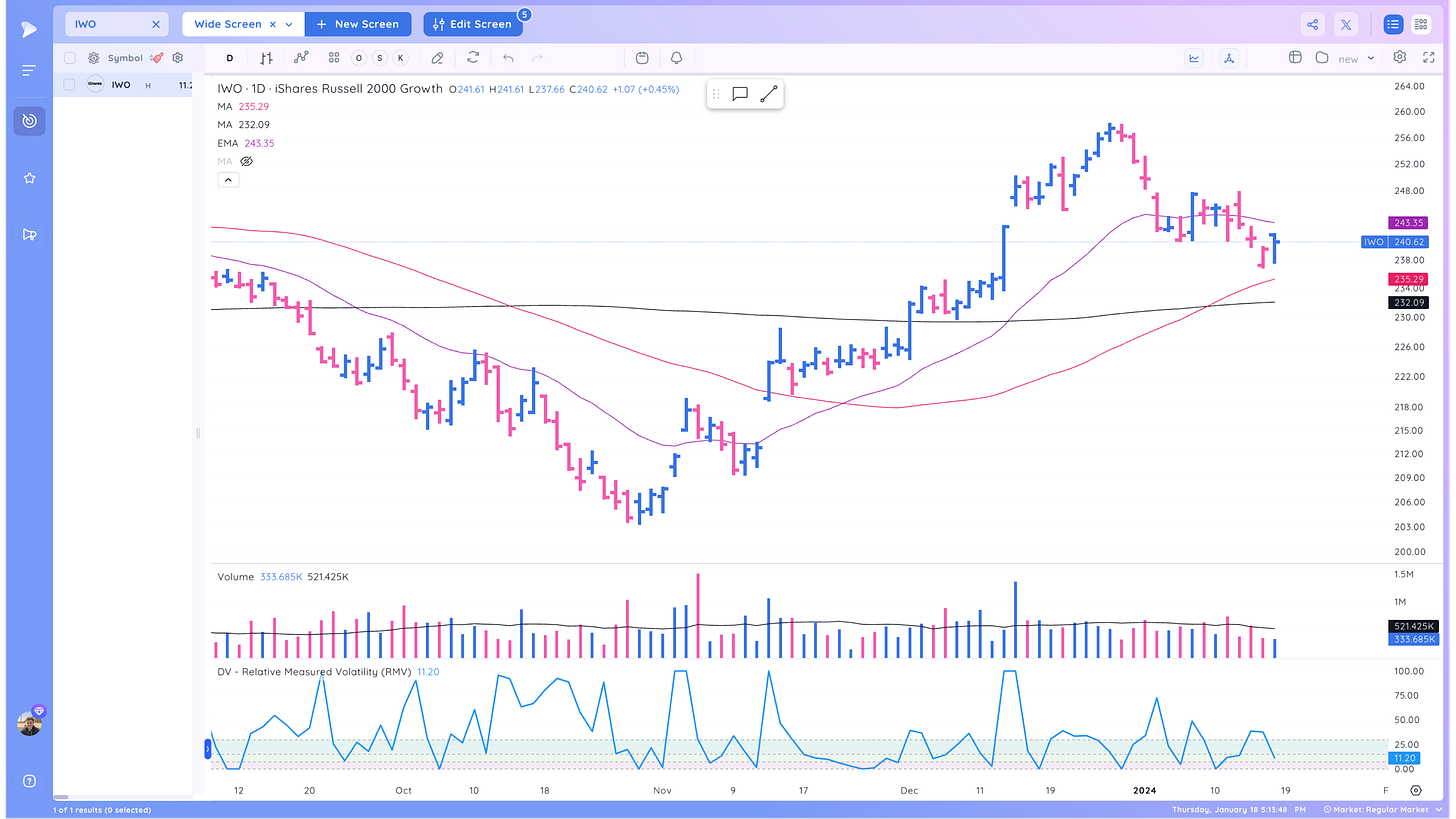Screen dimensions: 1456x819
Task: Toggle the network nodes icon button
Action: click(1229, 58)
